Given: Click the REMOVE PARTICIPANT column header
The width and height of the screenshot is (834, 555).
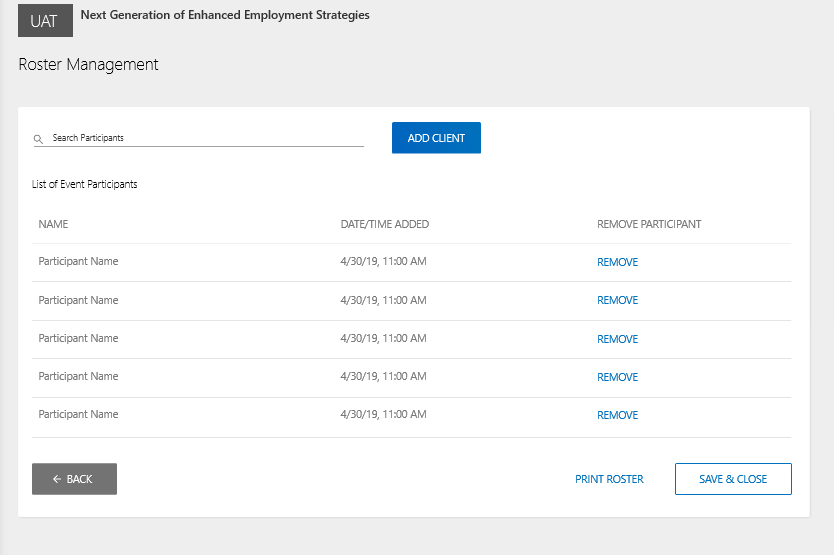Looking at the screenshot, I should click(x=649, y=224).
